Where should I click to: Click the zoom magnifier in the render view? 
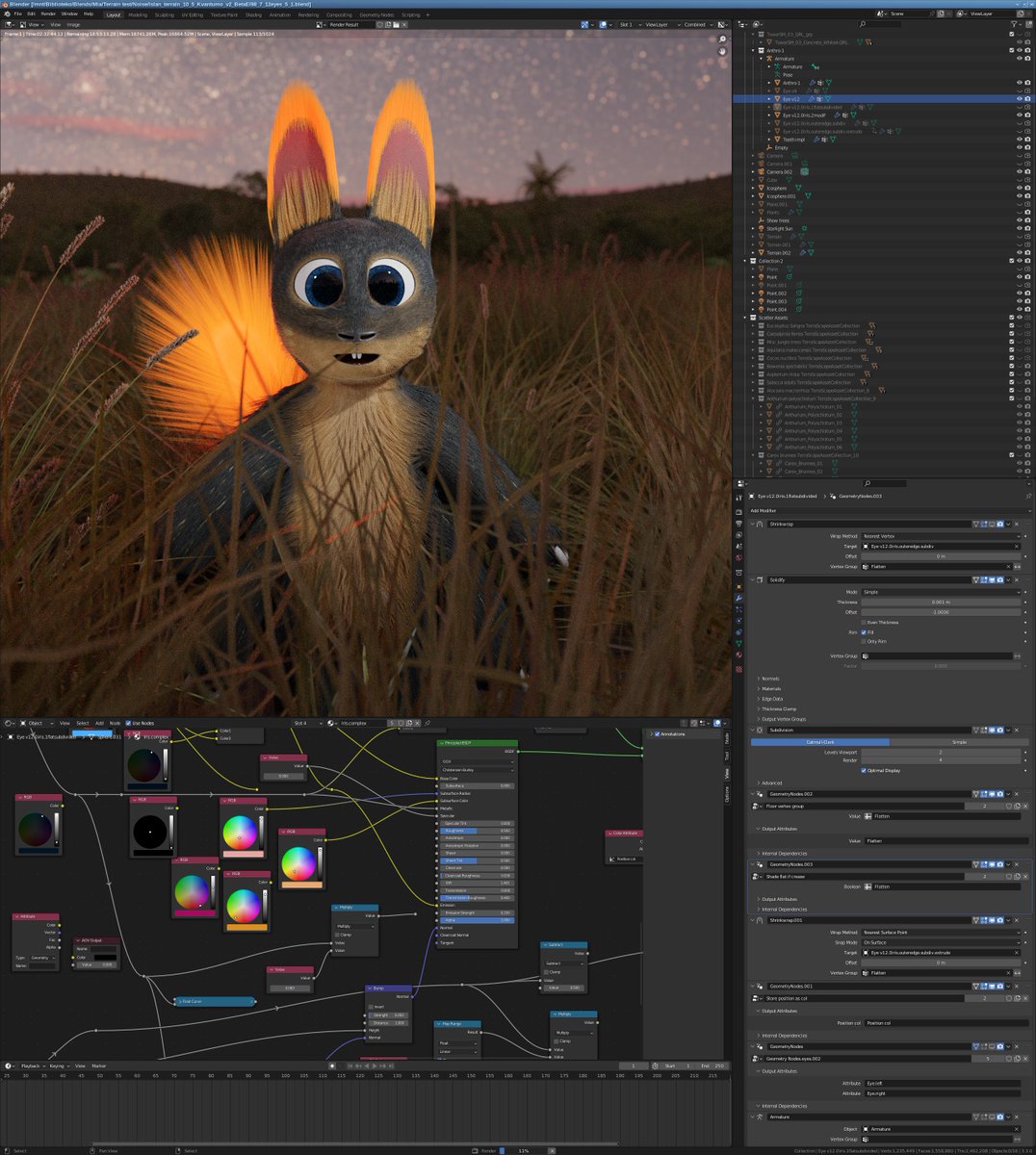[722, 39]
